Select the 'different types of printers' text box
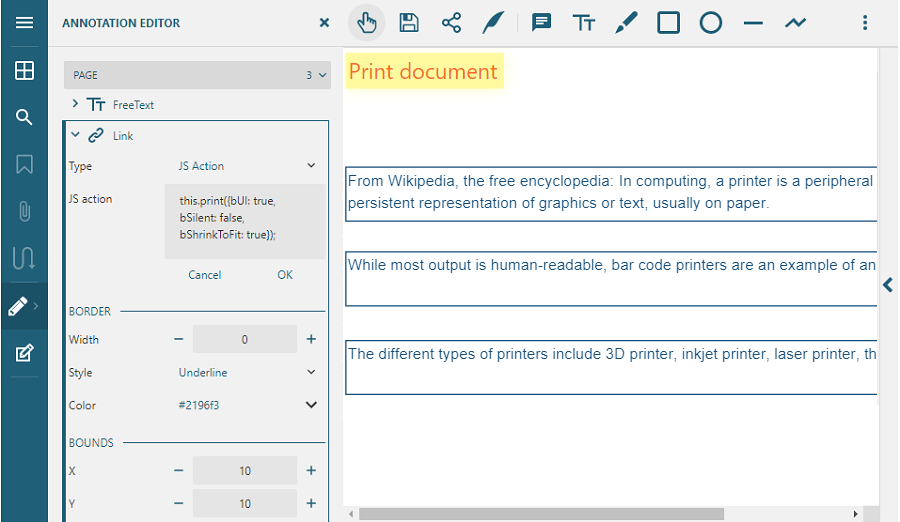 pos(611,368)
